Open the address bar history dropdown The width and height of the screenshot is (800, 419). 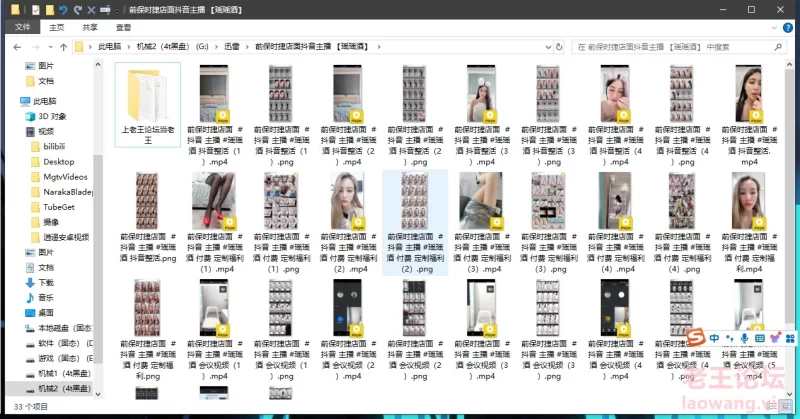tap(548, 47)
